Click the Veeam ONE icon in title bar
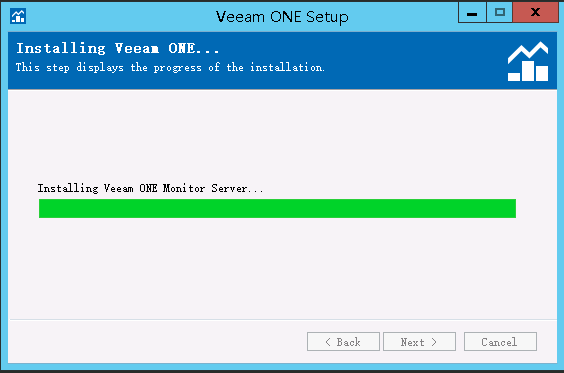This screenshot has height=373, width=564. click(x=18, y=17)
